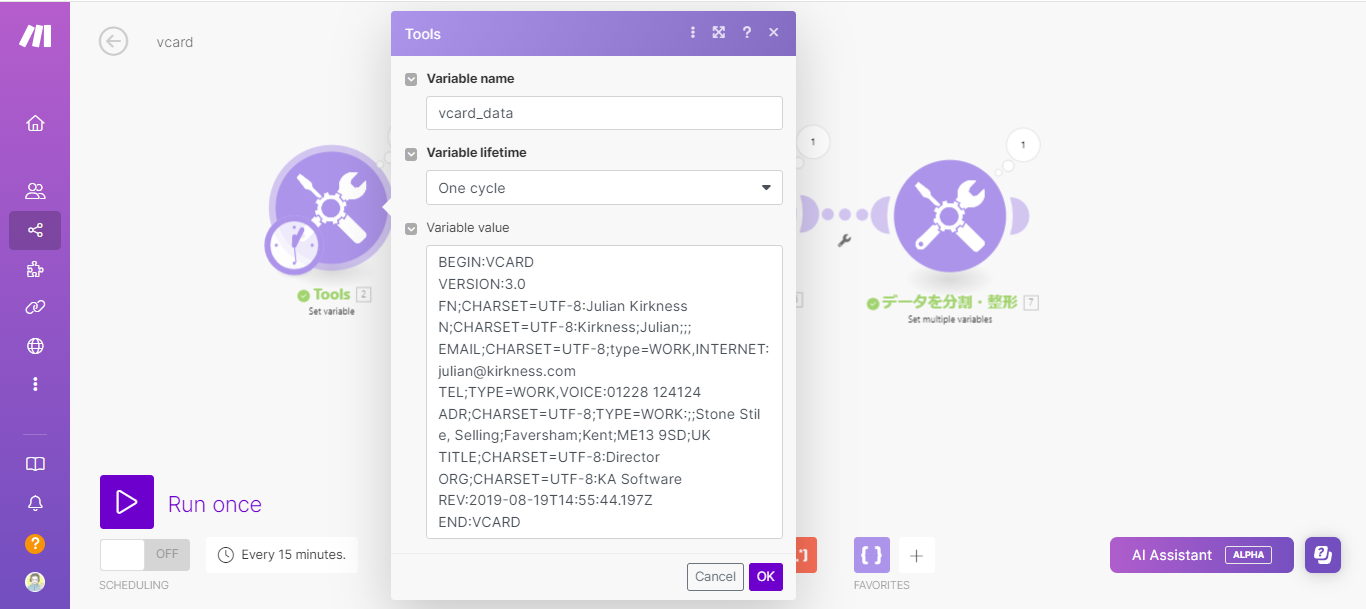Toggle the Variable value checkbox
1366x609 pixels.
[411, 229]
